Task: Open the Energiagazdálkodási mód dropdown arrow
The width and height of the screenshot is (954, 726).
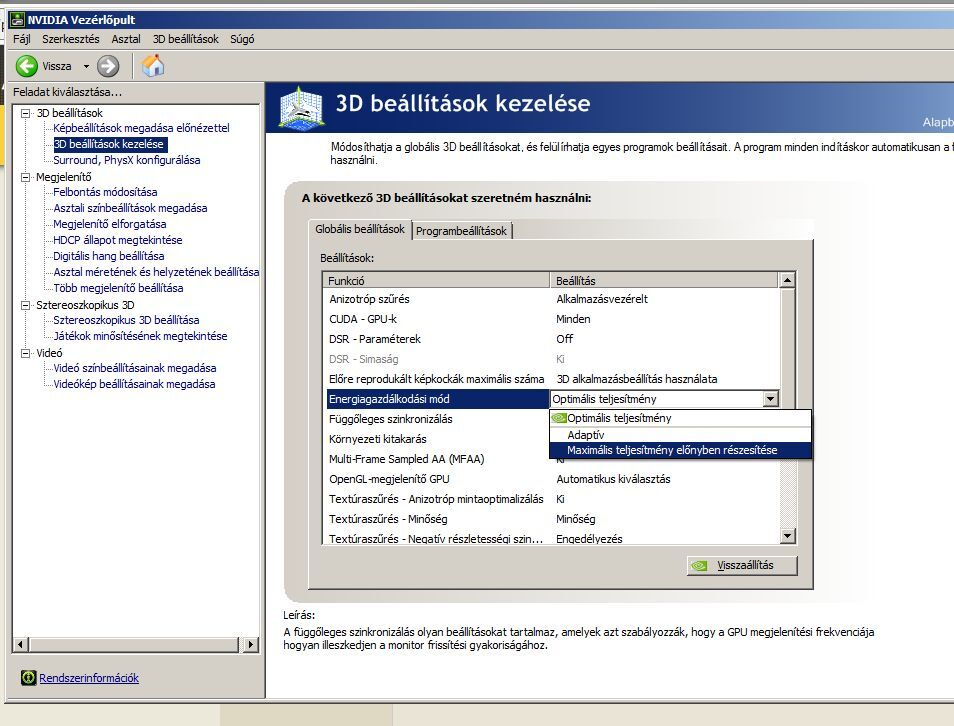Action: pyautogui.click(x=770, y=399)
